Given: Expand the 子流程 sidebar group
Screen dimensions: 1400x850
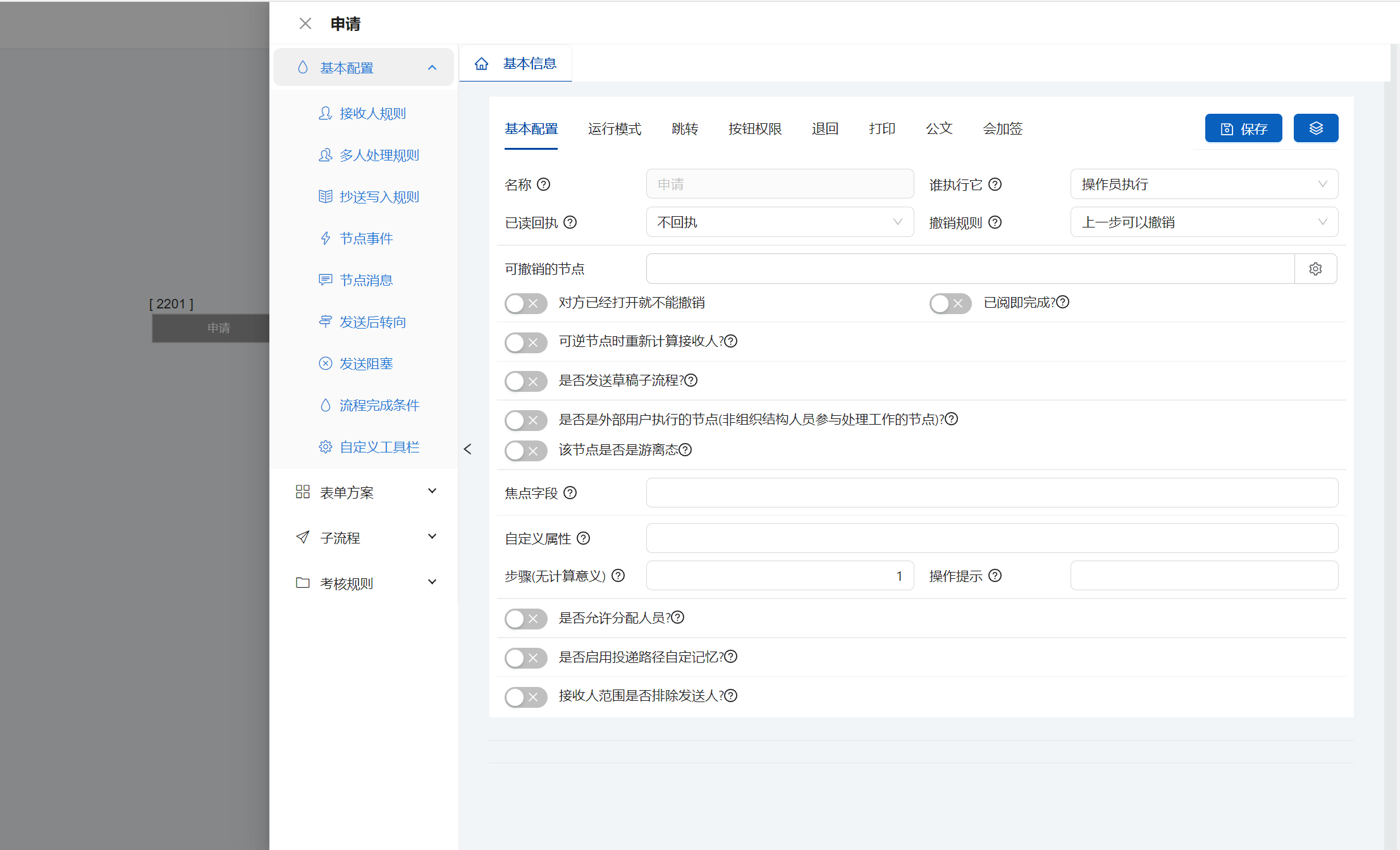Looking at the screenshot, I should [364, 538].
